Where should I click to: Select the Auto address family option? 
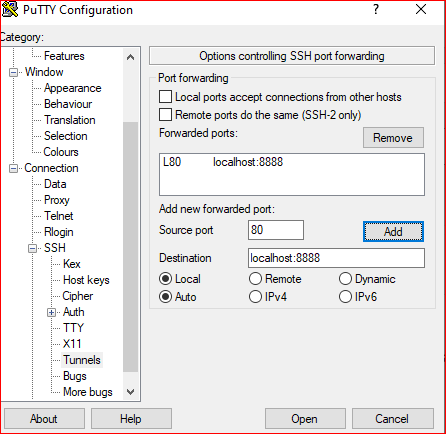(x=165, y=297)
